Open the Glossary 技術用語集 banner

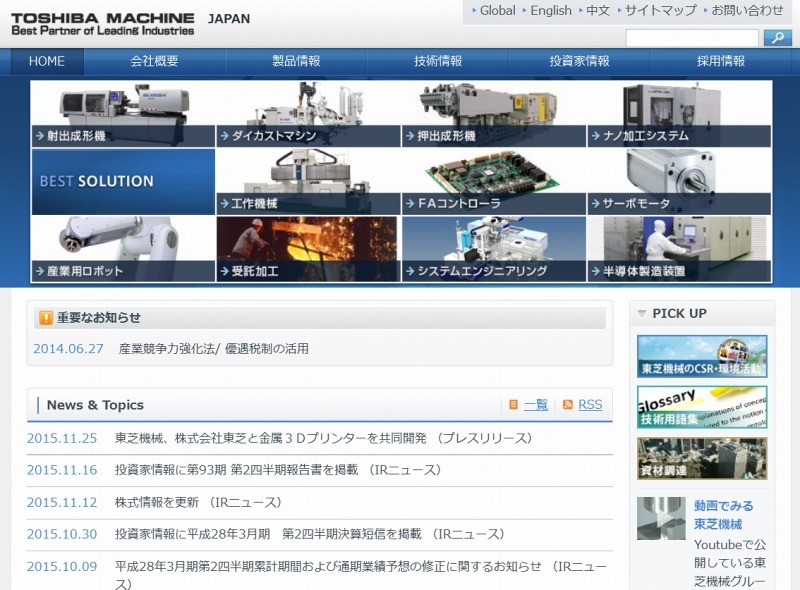(x=702, y=407)
